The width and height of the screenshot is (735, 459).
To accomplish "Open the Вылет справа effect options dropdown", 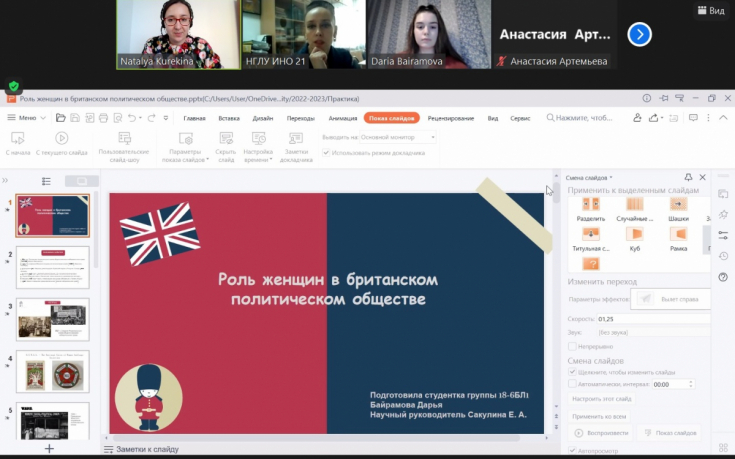I will tap(671, 299).
